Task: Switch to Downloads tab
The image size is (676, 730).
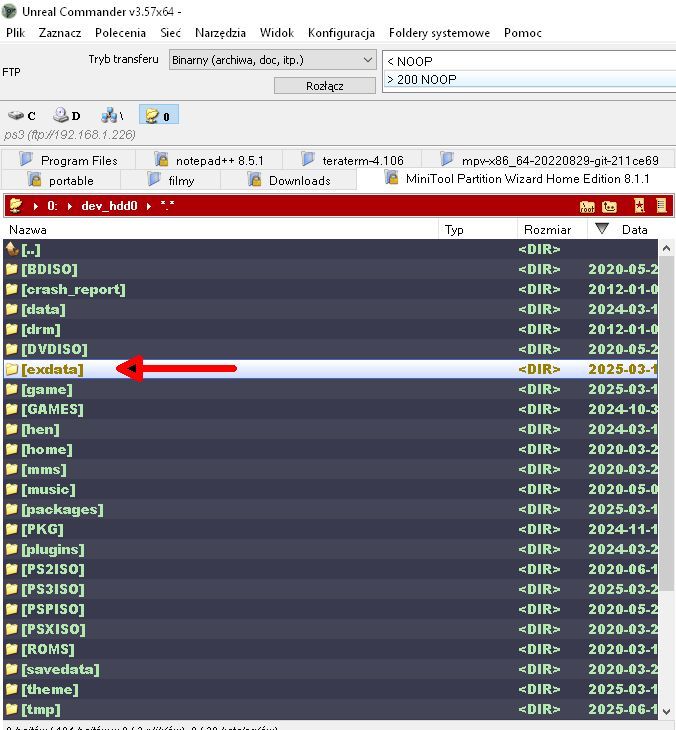Action: (289, 180)
